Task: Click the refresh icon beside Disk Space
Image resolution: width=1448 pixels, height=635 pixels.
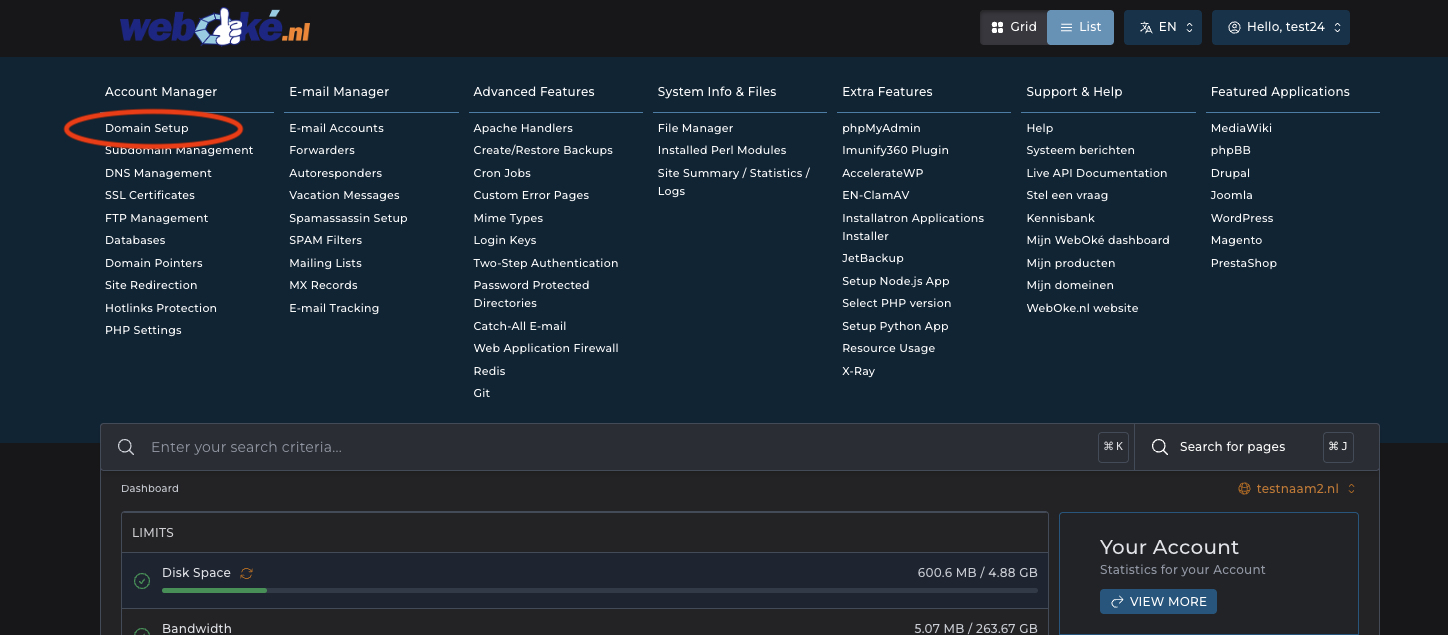Action: point(247,573)
